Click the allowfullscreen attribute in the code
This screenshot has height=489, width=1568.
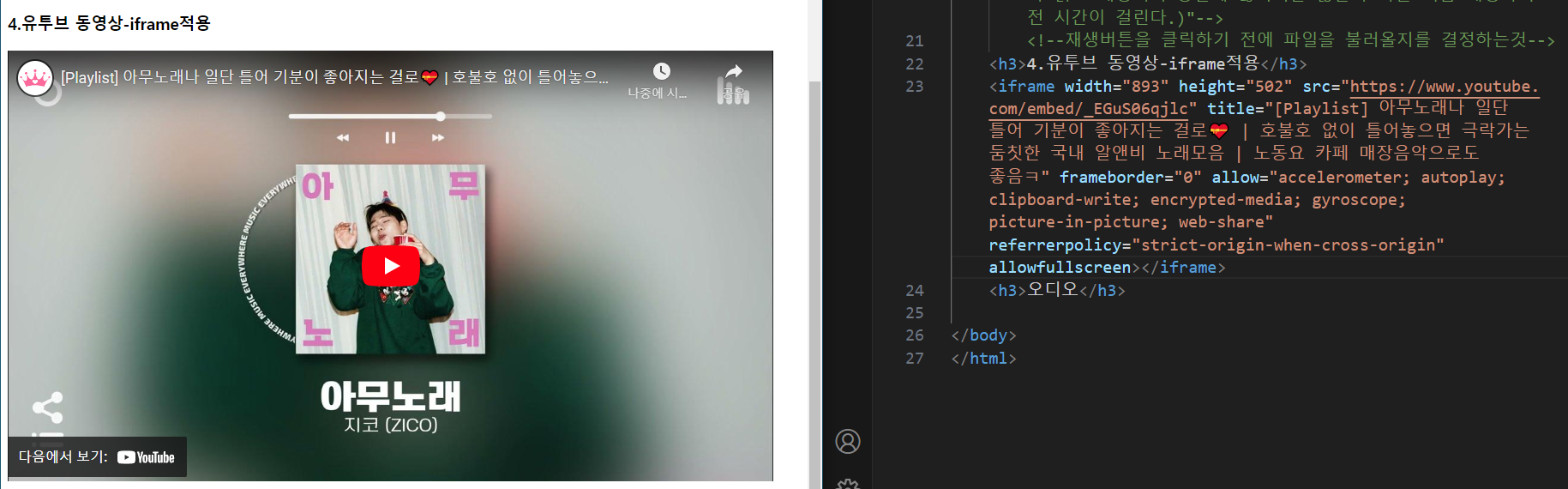click(1060, 268)
